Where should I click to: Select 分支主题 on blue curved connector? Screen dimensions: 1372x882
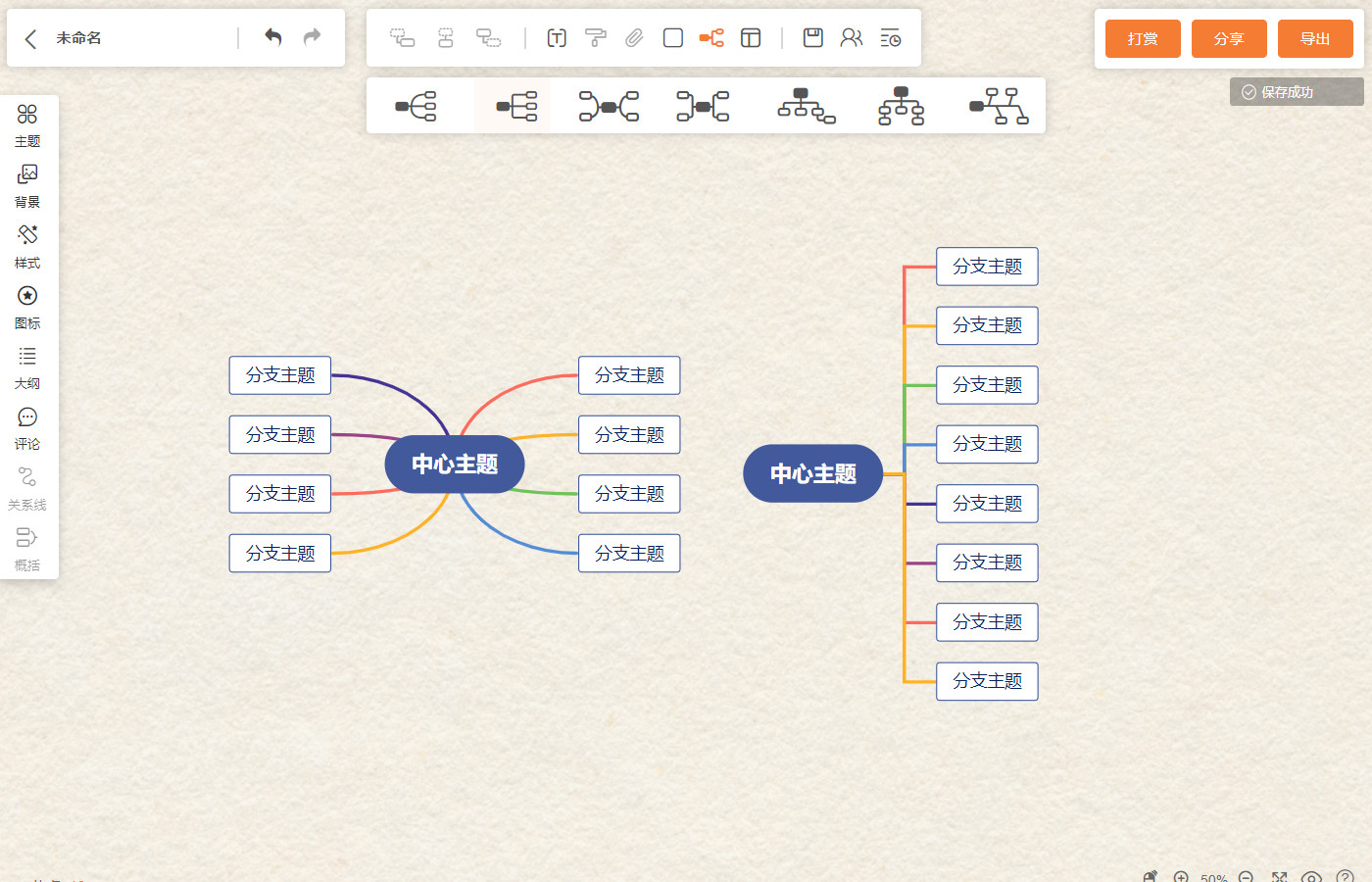point(629,554)
